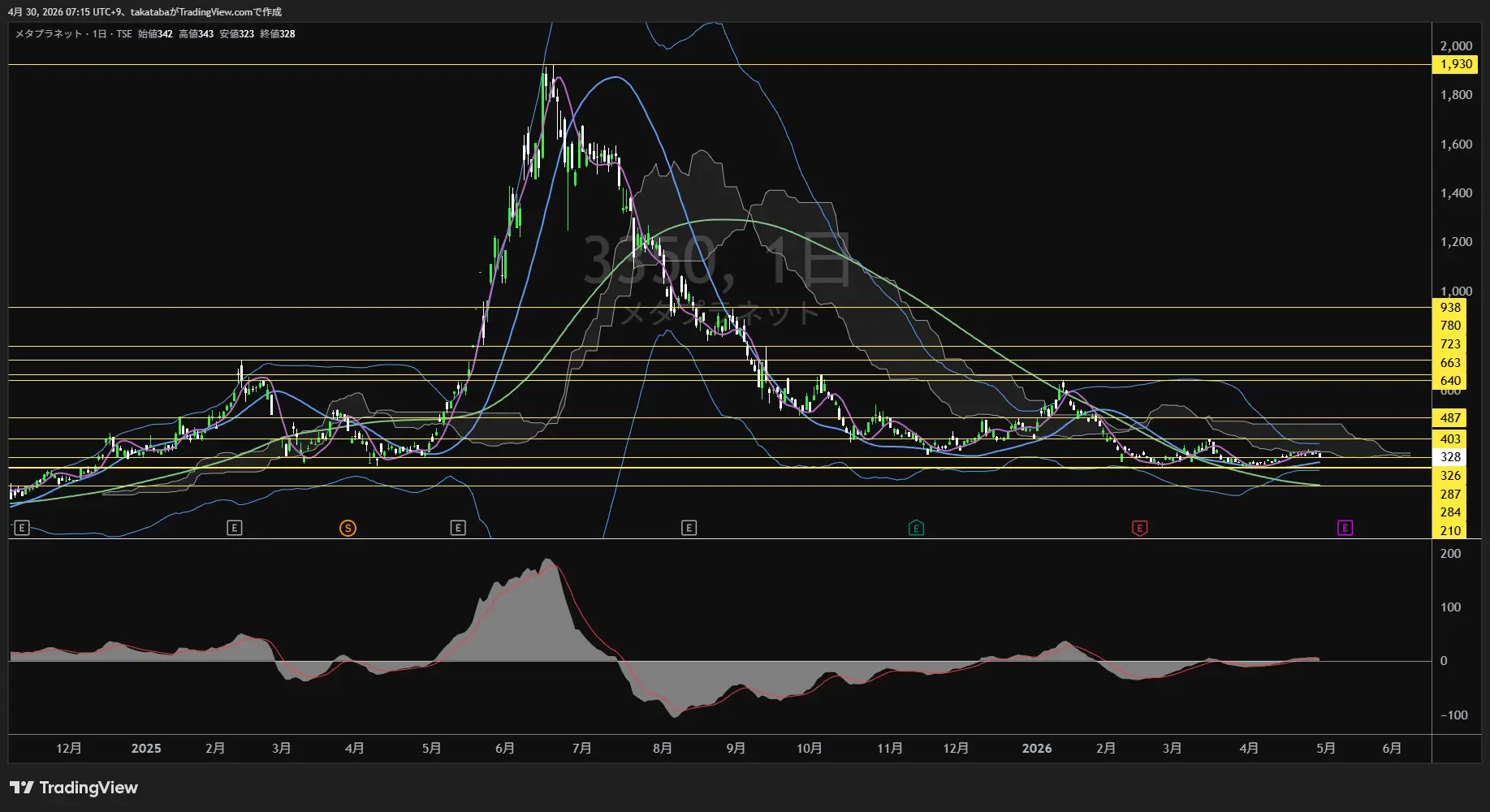Click the red earnings E marker
The image size is (1490, 812).
coord(1139,529)
